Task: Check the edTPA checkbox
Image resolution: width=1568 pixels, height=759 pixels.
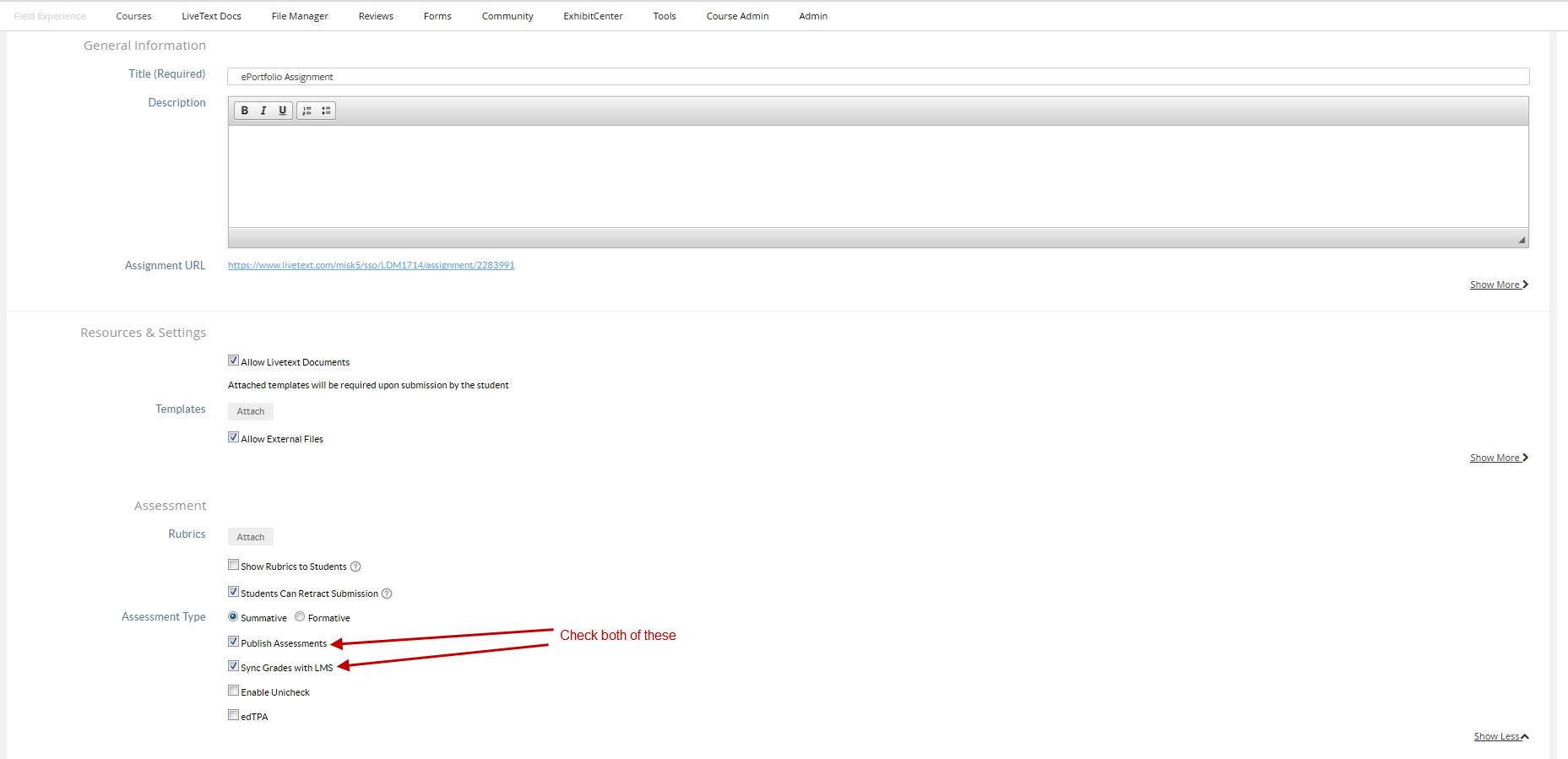Action: click(x=234, y=715)
